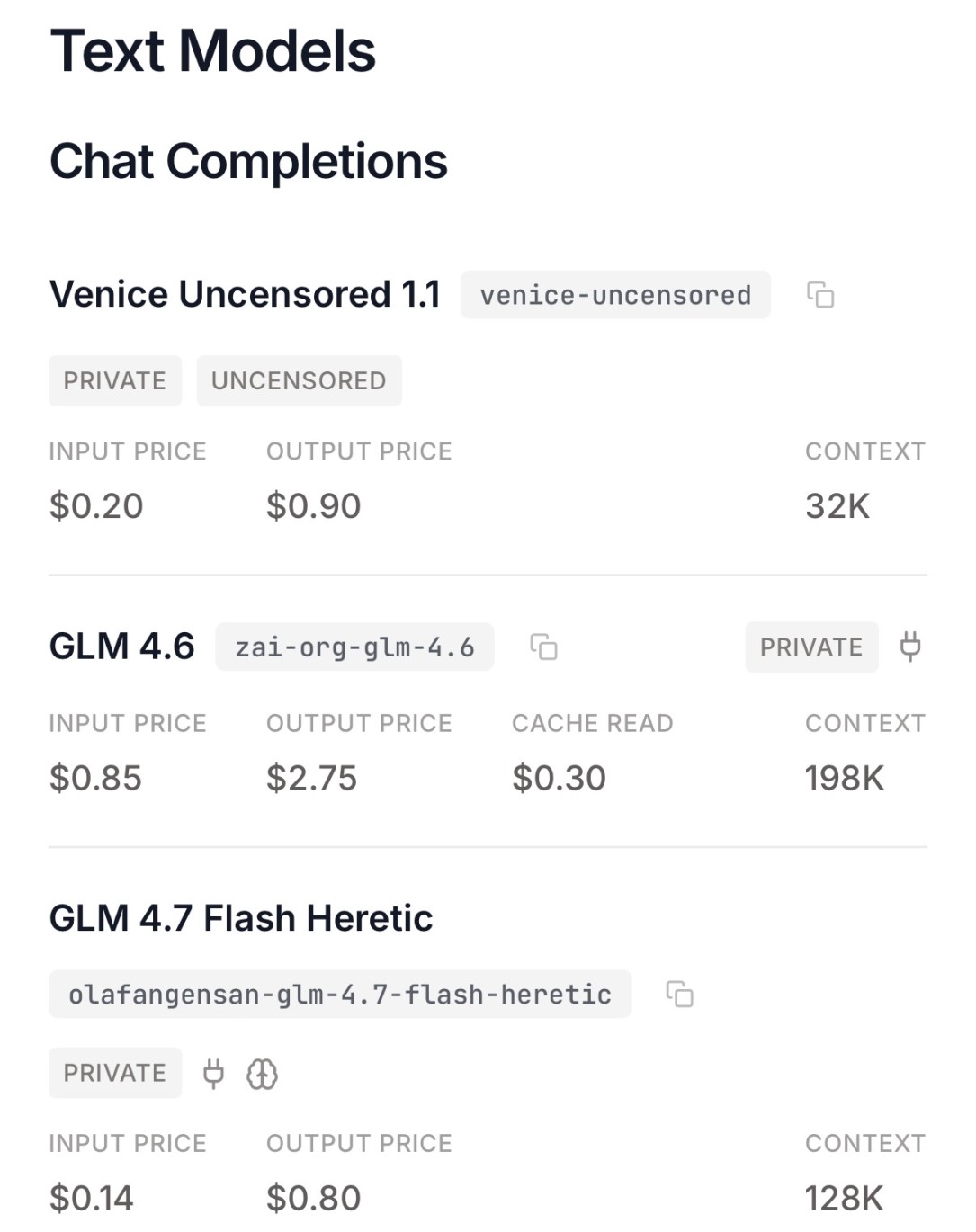Screen dimensions: 976x1232
Task: Click PRIVATE badge under Venice Uncensored 1.1
Action: click(115, 380)
